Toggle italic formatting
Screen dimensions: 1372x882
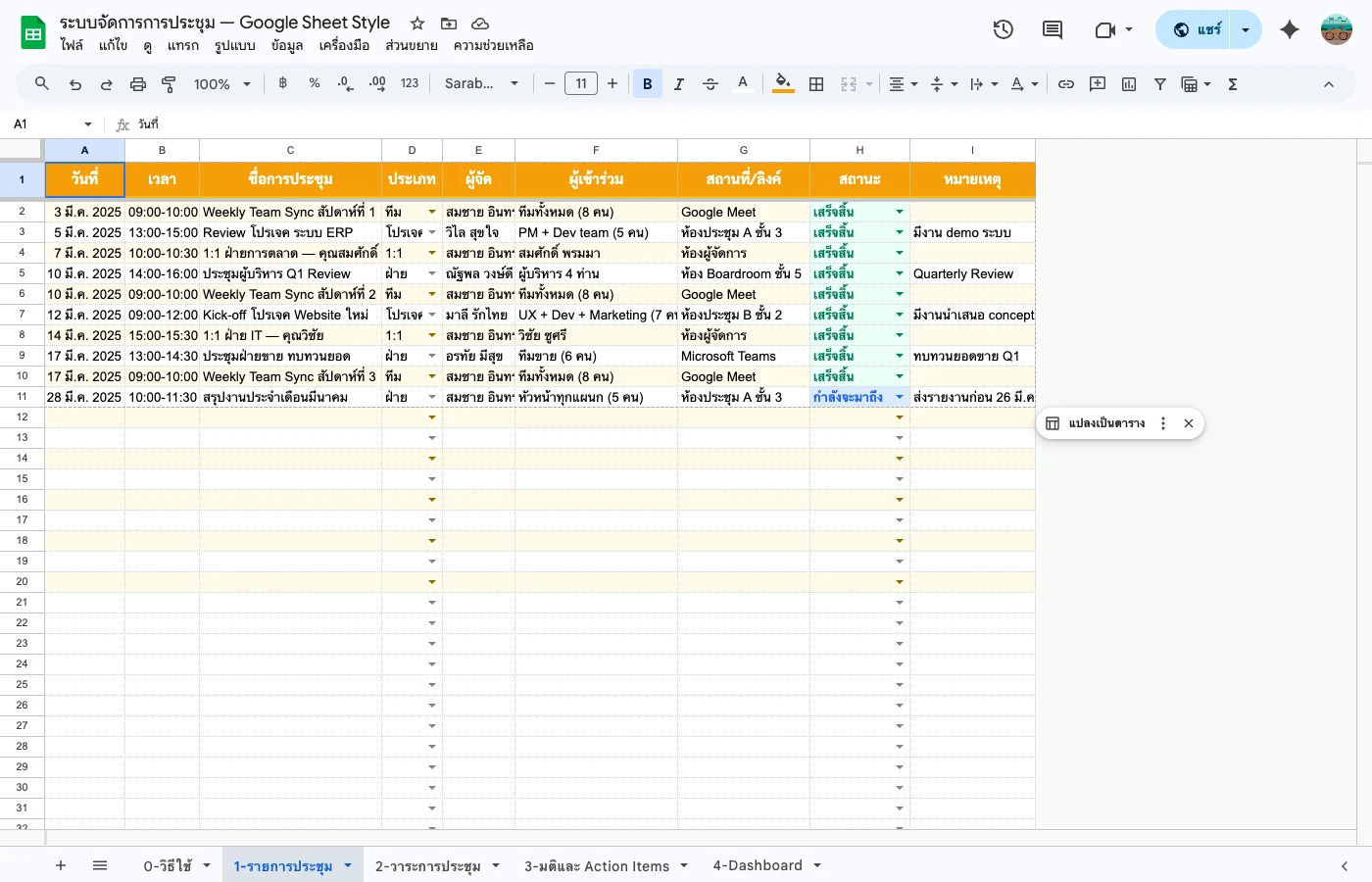678,83
